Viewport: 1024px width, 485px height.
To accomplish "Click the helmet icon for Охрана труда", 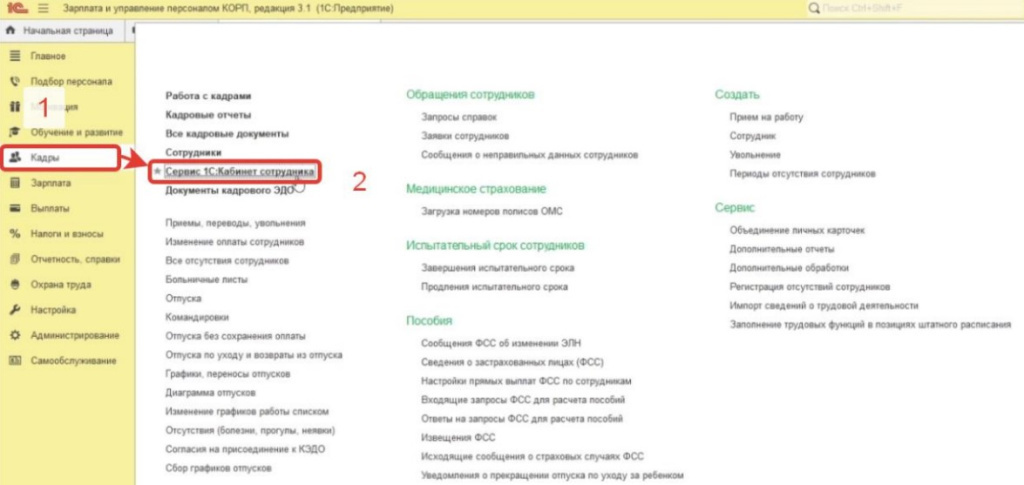I will click(x=14, y=284).
